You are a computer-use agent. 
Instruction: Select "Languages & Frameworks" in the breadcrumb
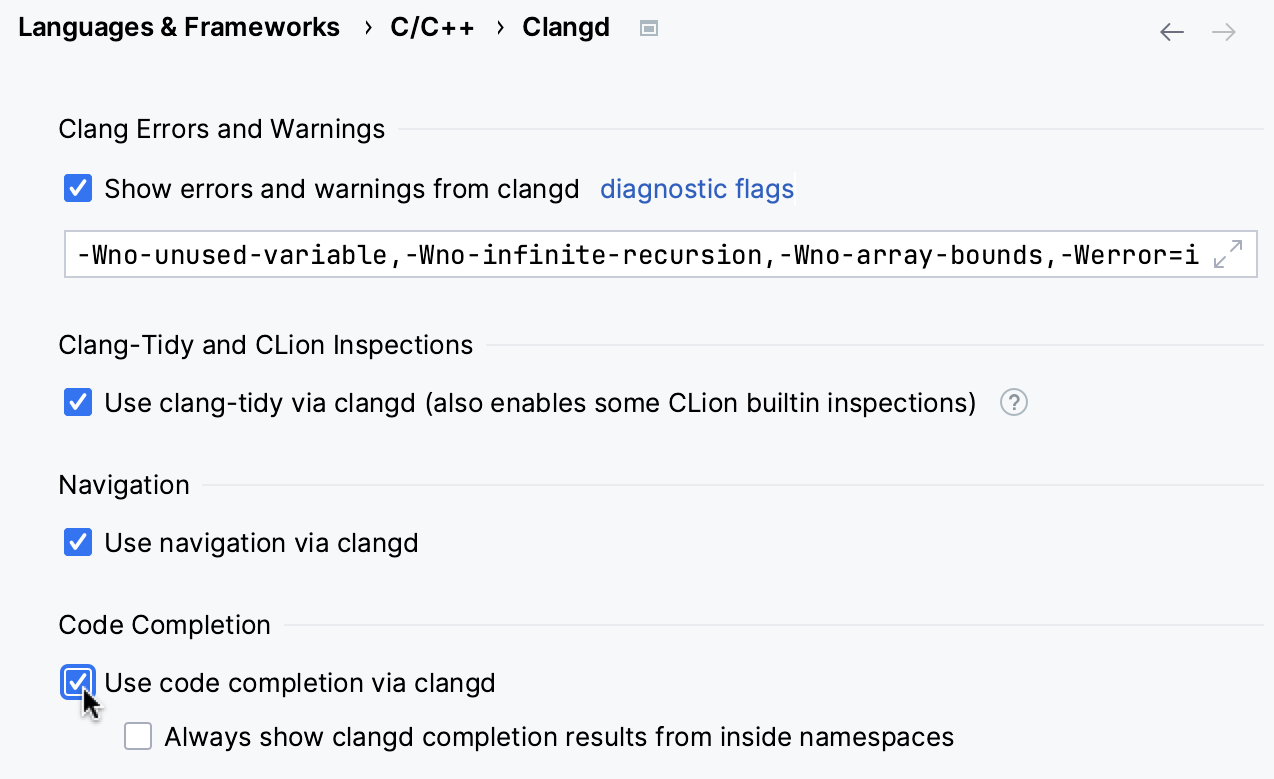pos(179,27)
